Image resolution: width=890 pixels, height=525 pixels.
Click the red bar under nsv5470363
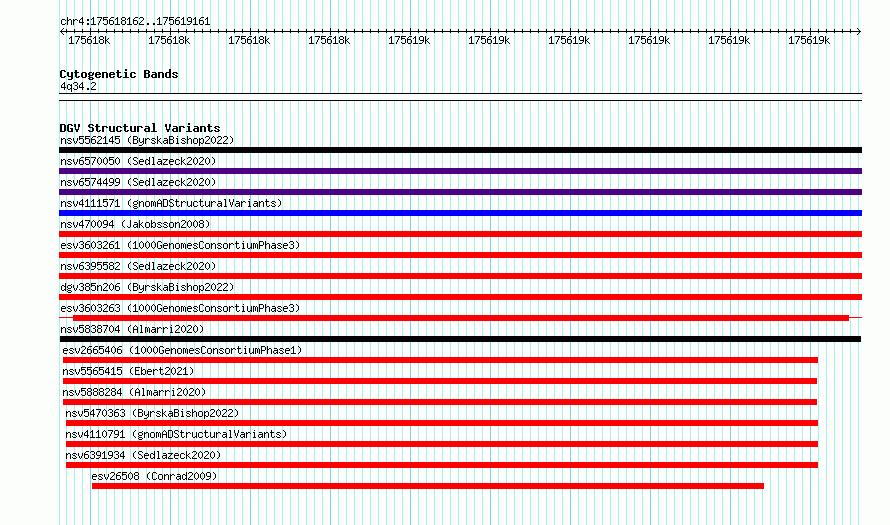tap(442, 423)
